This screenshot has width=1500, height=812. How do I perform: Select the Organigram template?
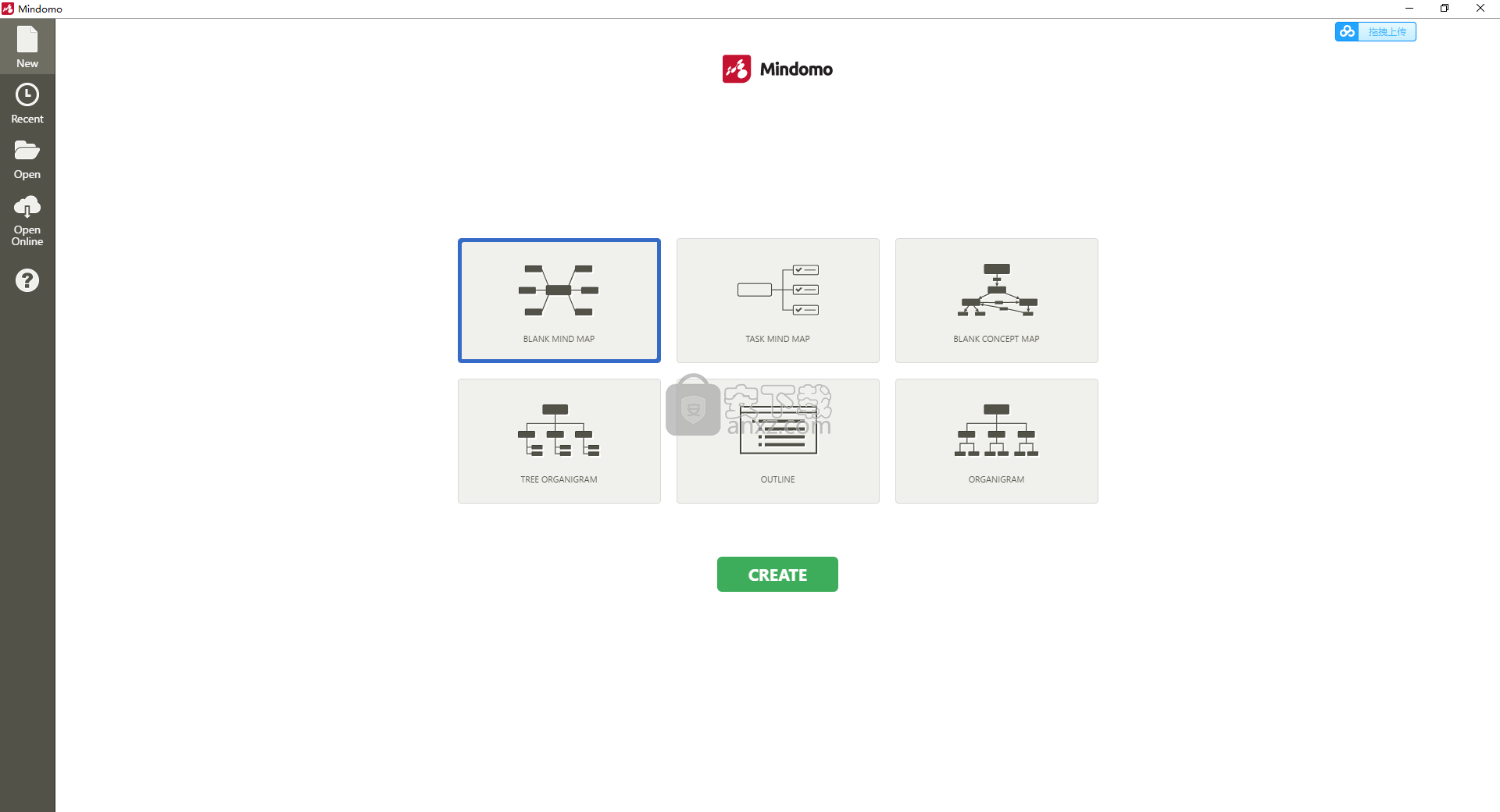click(997, 441)
